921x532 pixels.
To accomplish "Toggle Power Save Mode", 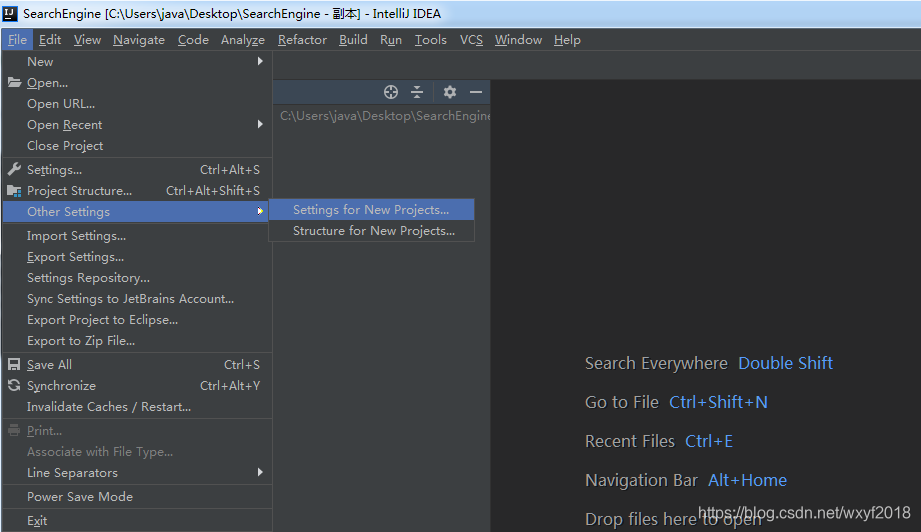I will (x=137, y=497).
